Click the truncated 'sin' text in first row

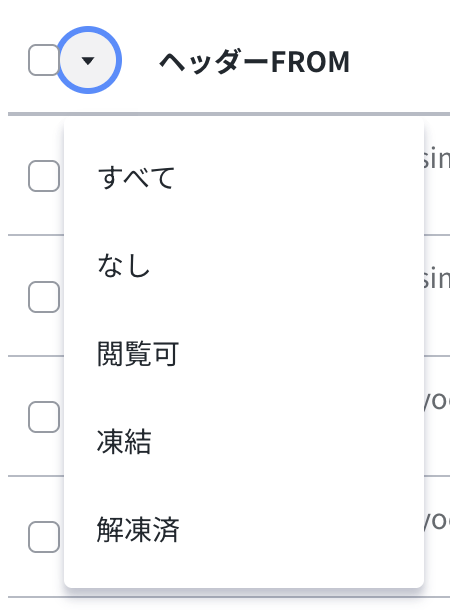point(437,158)
